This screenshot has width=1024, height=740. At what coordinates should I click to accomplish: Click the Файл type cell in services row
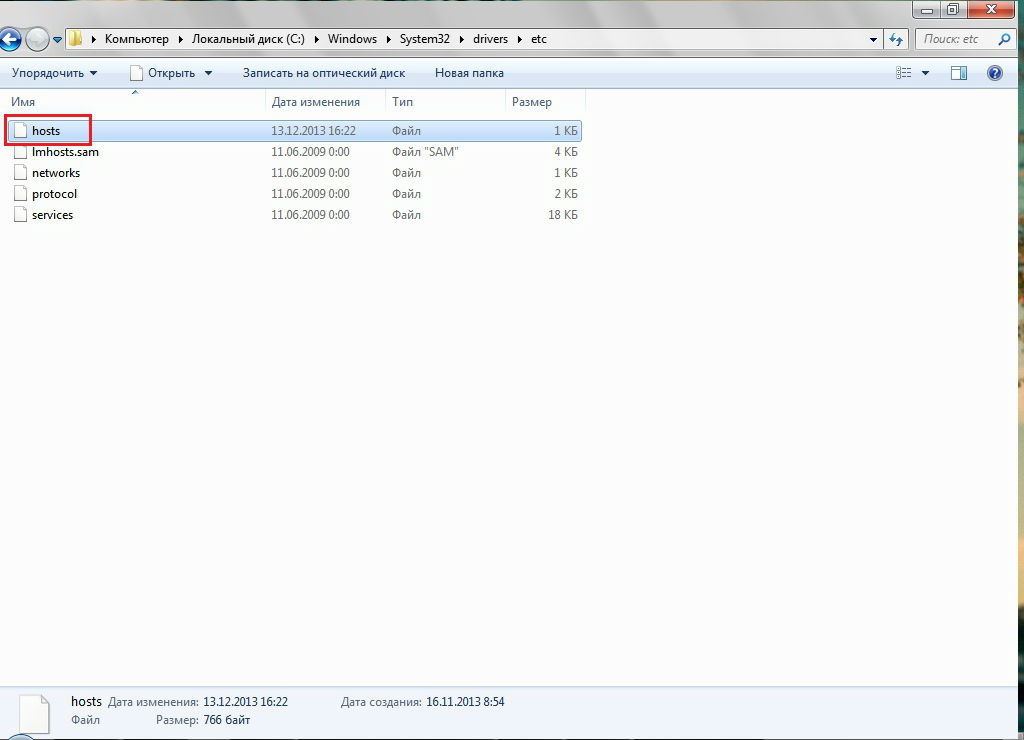(406, 215)
